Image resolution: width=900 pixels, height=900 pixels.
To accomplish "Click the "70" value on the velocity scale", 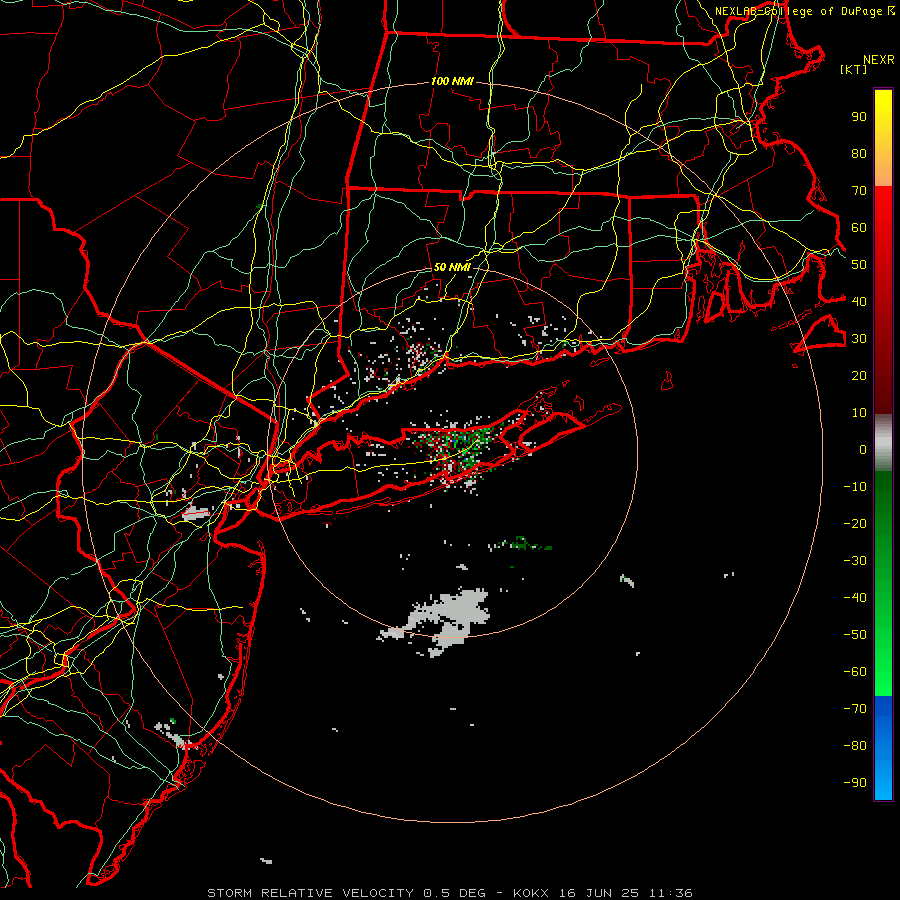I will coord(859,191).
